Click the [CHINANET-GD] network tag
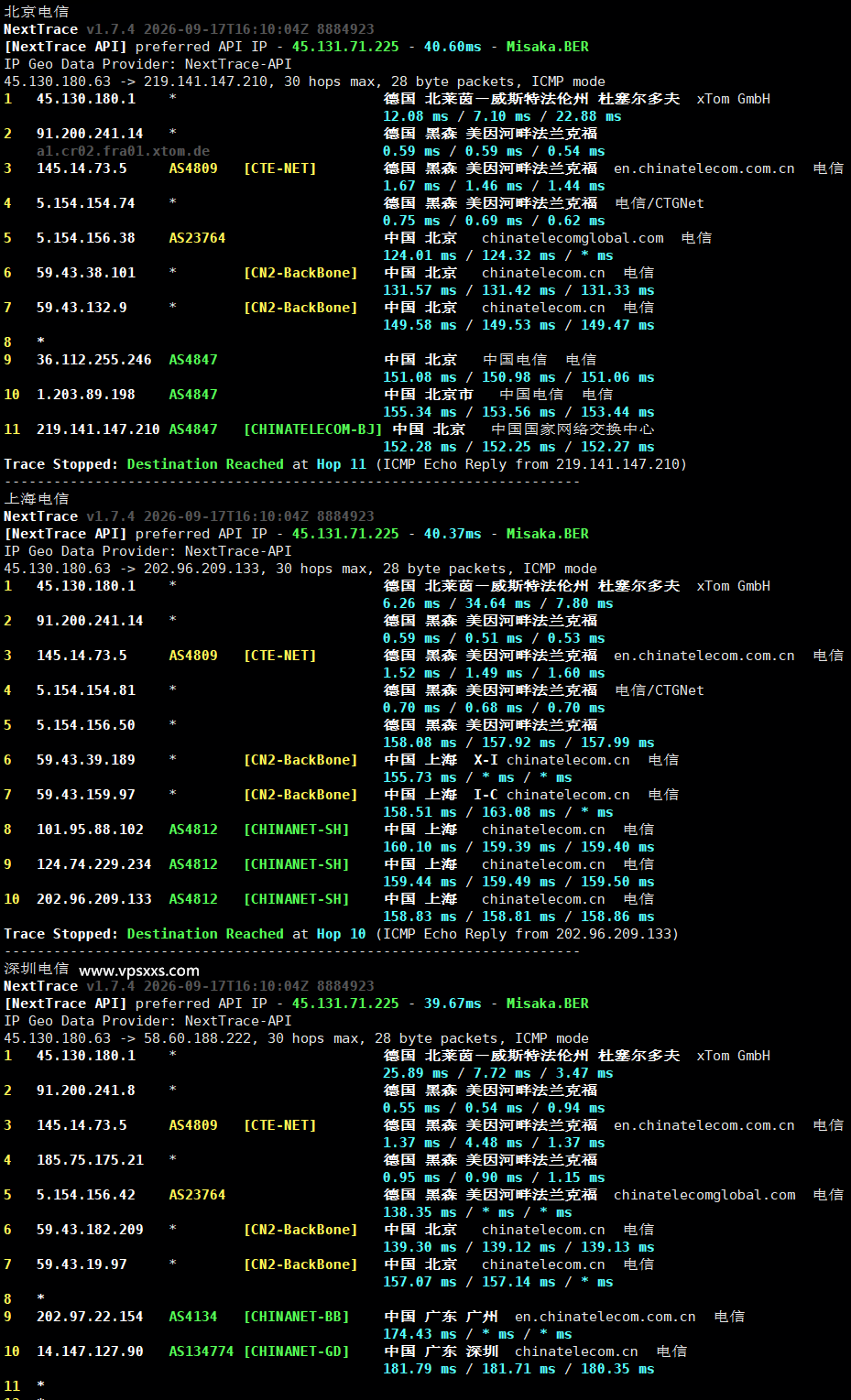The width and height of the screenshot is (851, 1400). [297, 1351]
